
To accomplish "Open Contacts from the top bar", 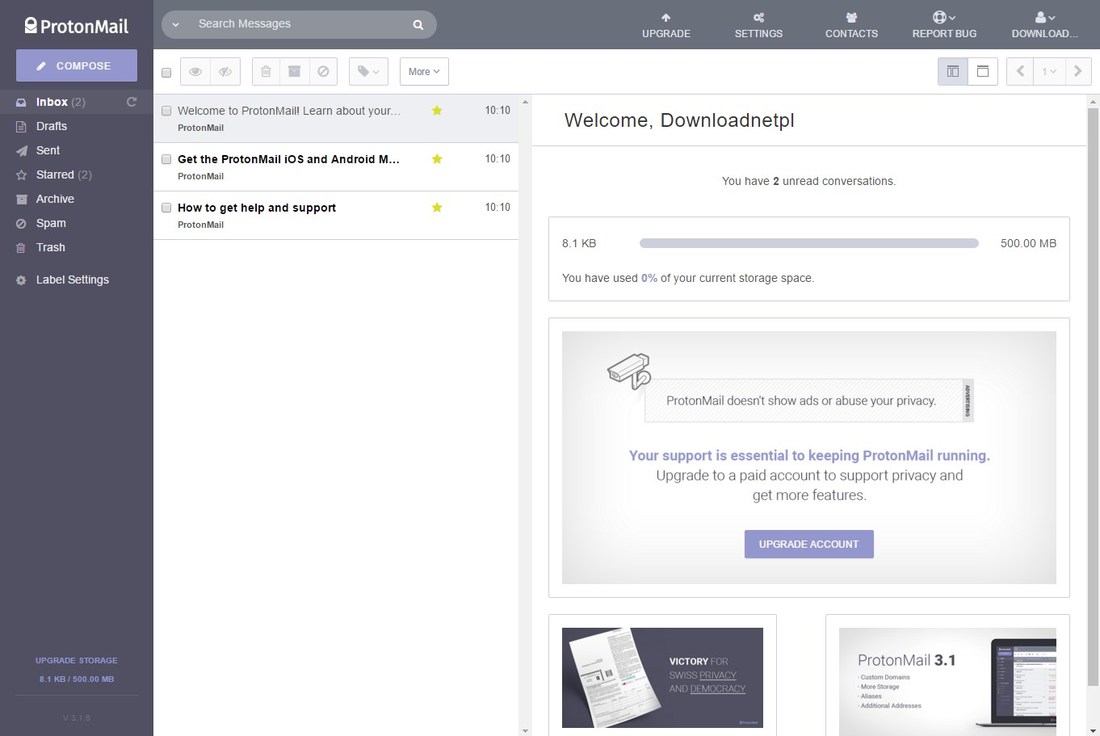I will click(851, 25).
